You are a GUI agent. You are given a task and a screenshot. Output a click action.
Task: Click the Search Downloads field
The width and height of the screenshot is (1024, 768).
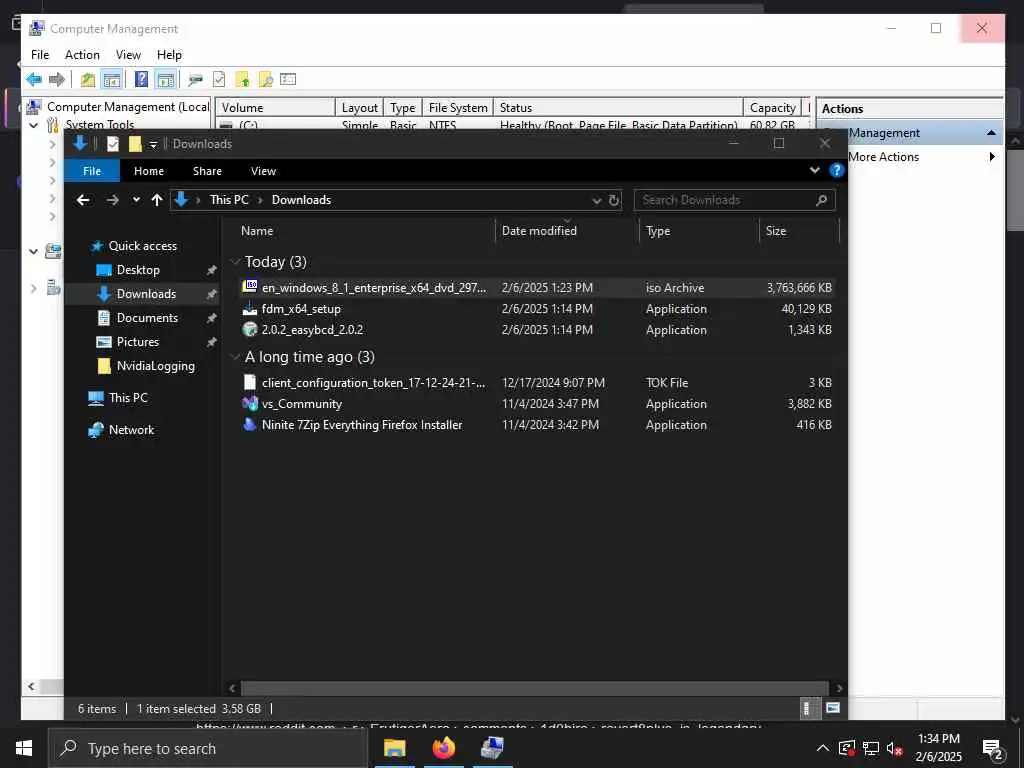click(x=735, y=200)
